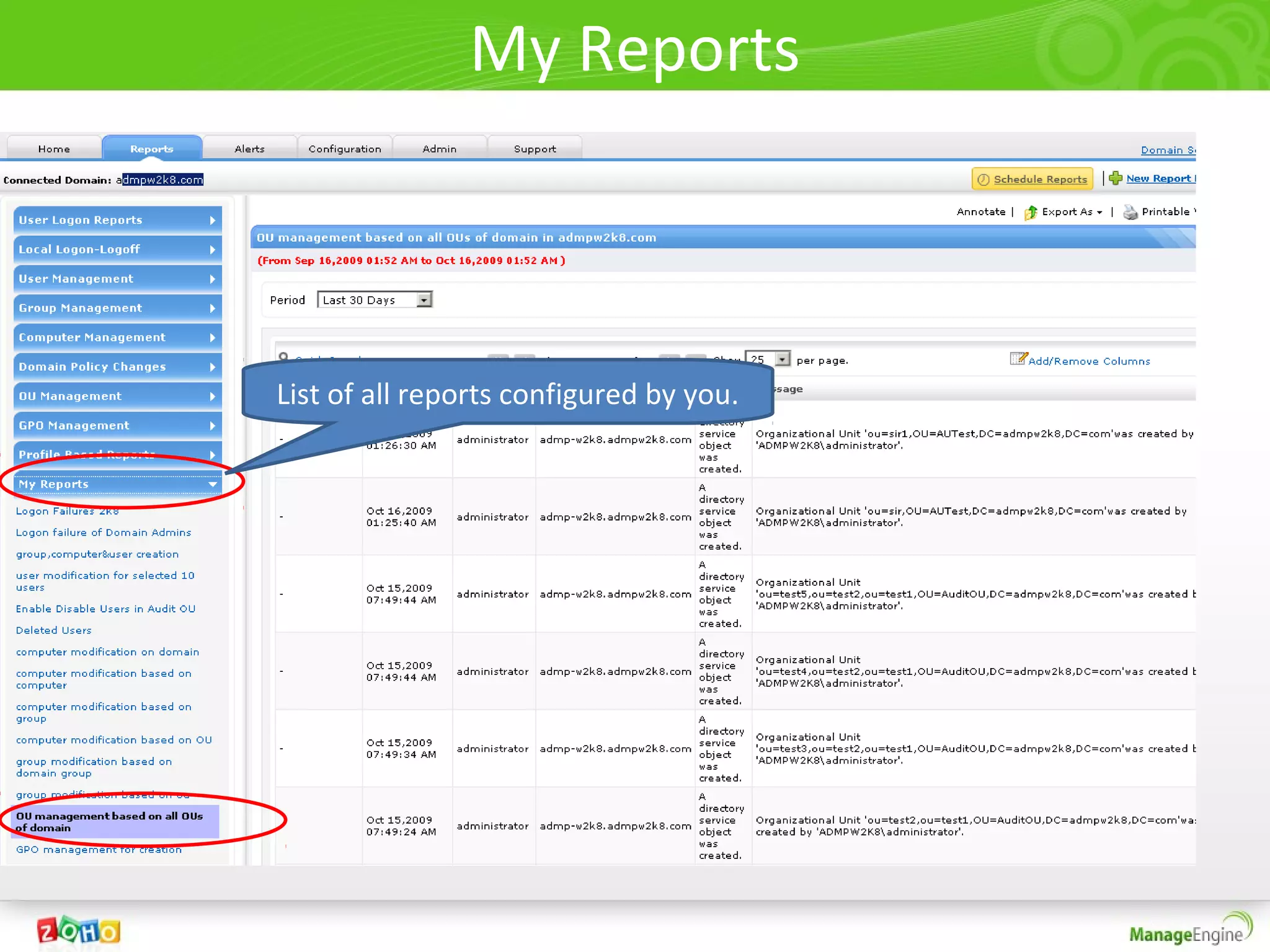Open Logon failure of Domain Admins report
Screen dimensions: 1270x952
pos(104,532)
